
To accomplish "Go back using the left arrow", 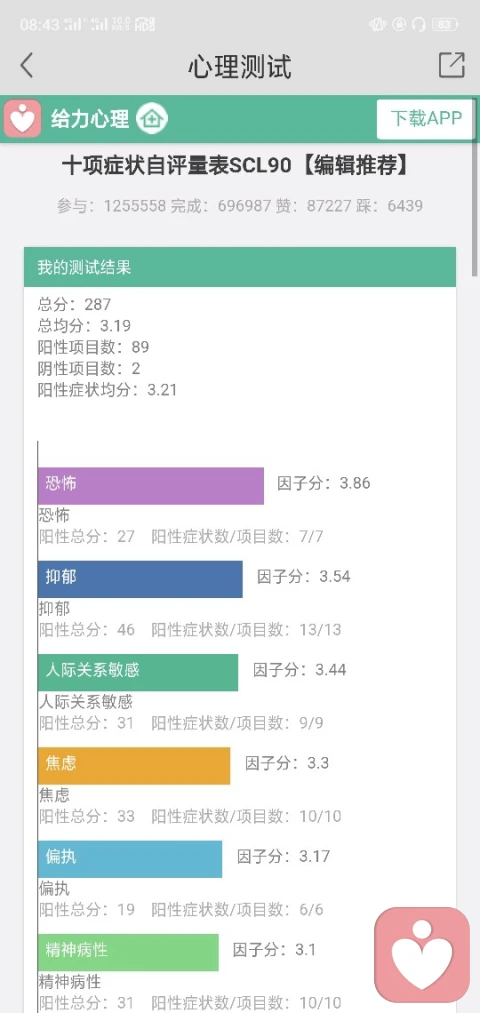I will 26,66.
